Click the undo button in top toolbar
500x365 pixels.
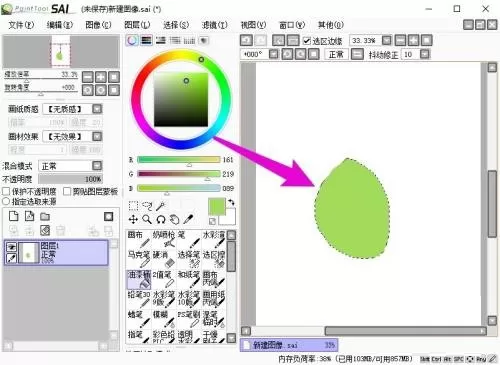246,40
